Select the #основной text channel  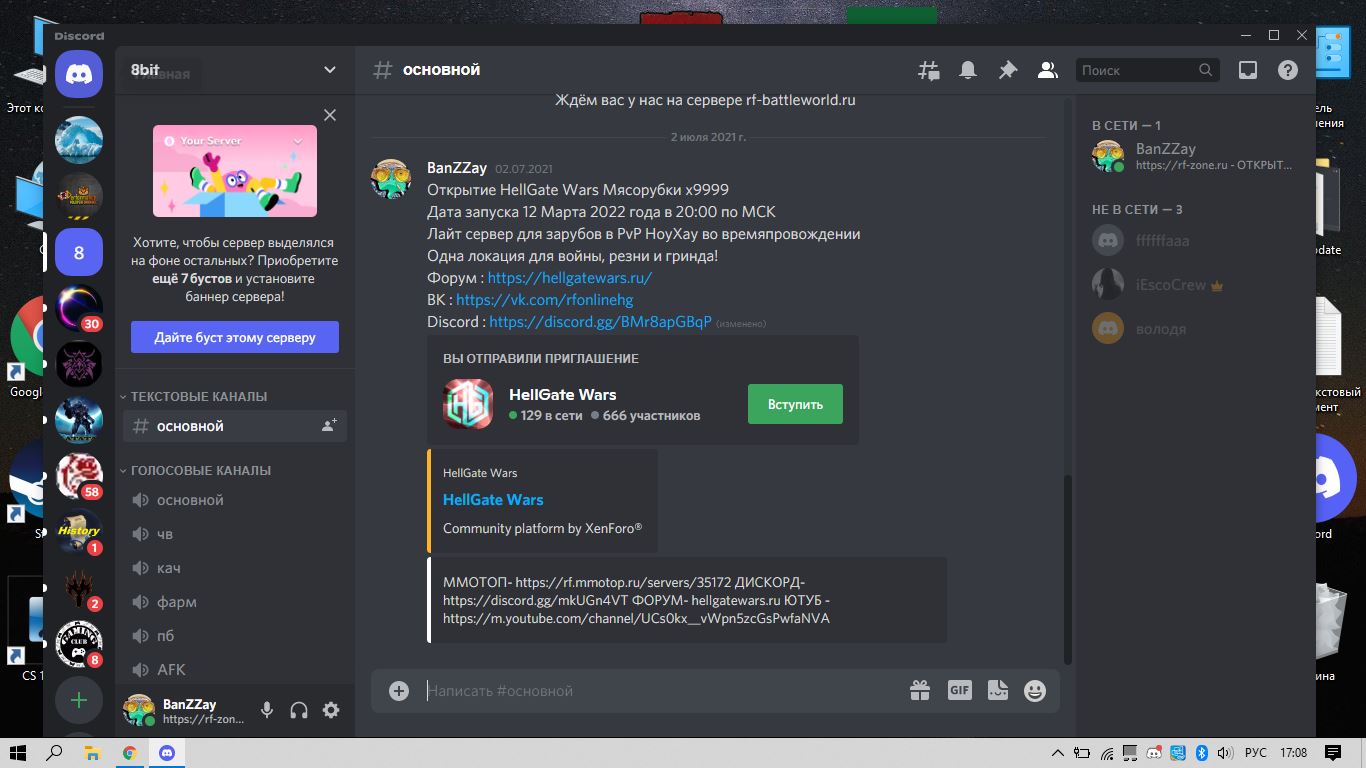[235, 426]
